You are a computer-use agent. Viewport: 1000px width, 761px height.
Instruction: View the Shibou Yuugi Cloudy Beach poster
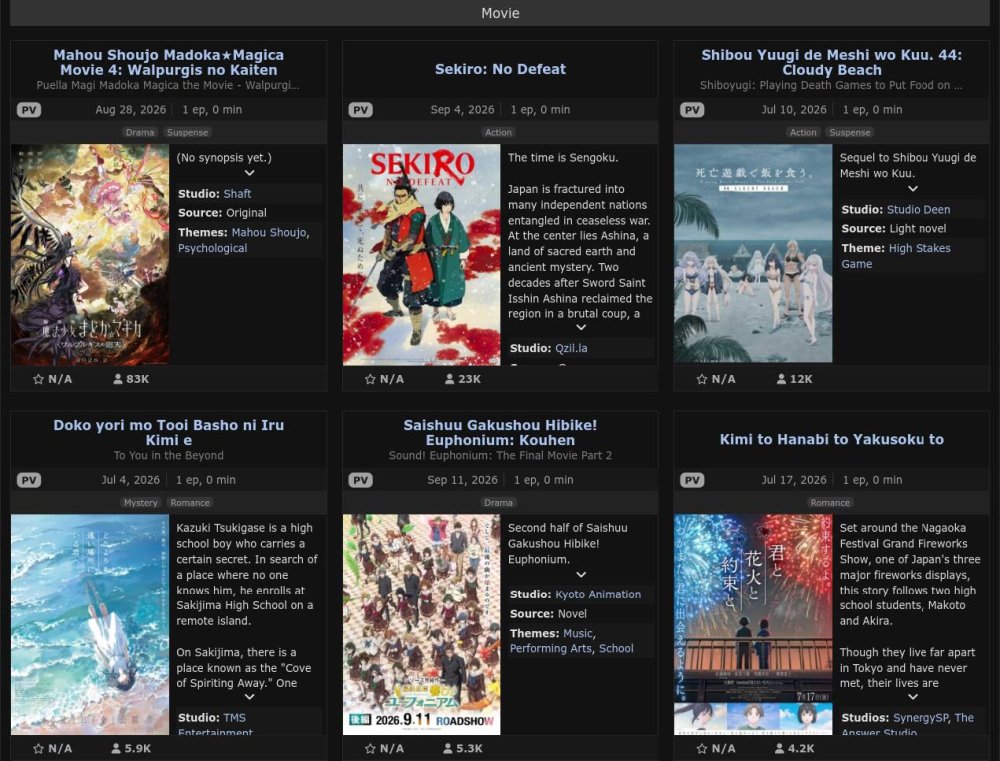753,253
